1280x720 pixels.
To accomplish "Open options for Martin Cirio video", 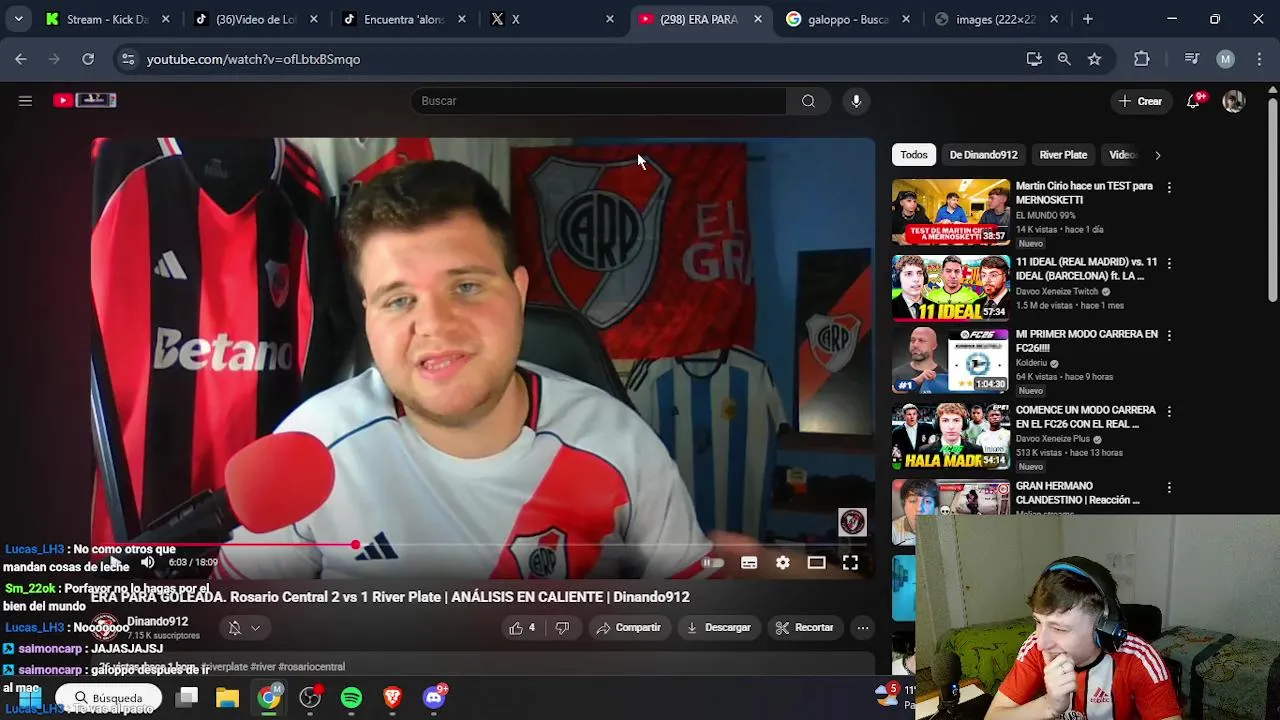I will coord(1169,187).
